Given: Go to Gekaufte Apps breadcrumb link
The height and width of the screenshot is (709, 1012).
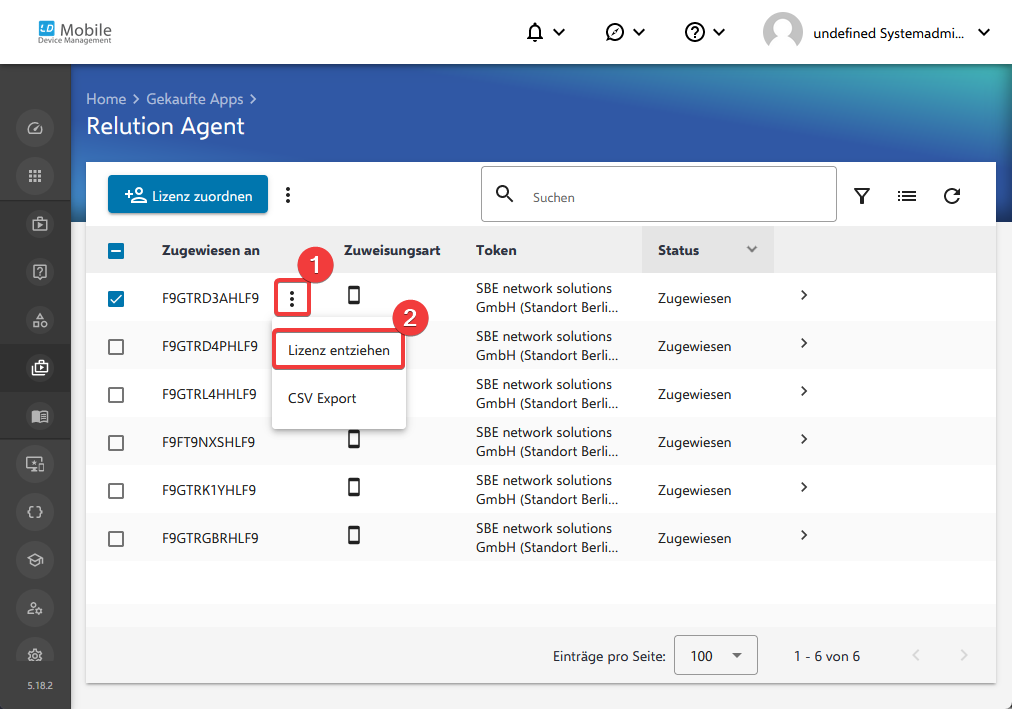Looking at the screenshot, I should click(x=195, y=99).
